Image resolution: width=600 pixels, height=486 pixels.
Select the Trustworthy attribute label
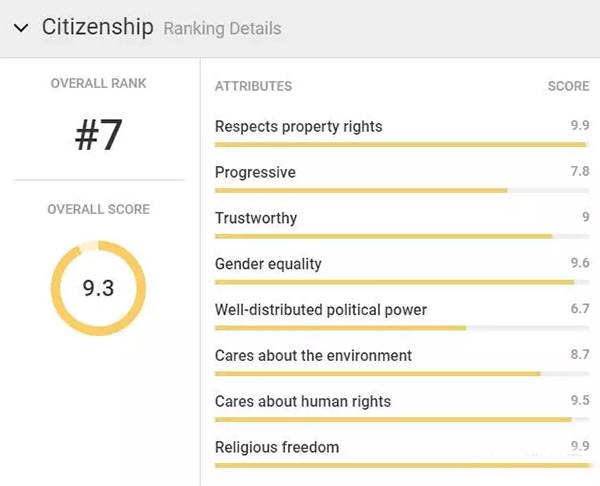point(256,218)
